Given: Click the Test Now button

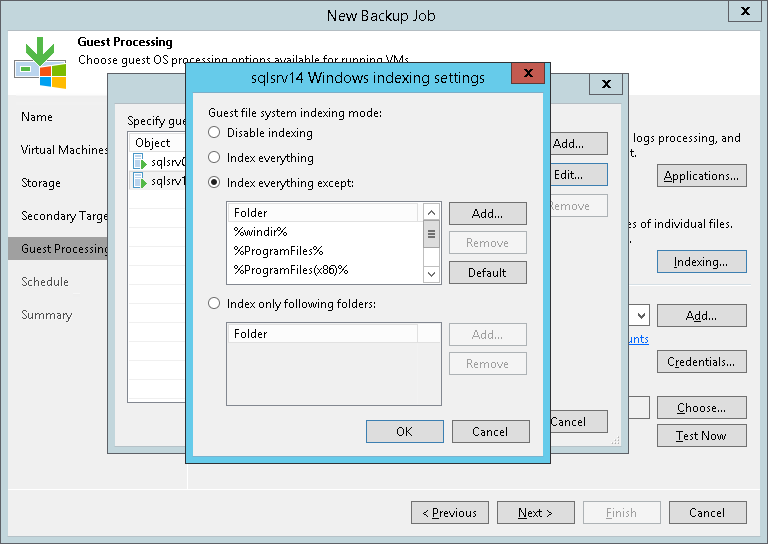Looking at the screenshot, I should pyautogui.click(x=702, y=435).
